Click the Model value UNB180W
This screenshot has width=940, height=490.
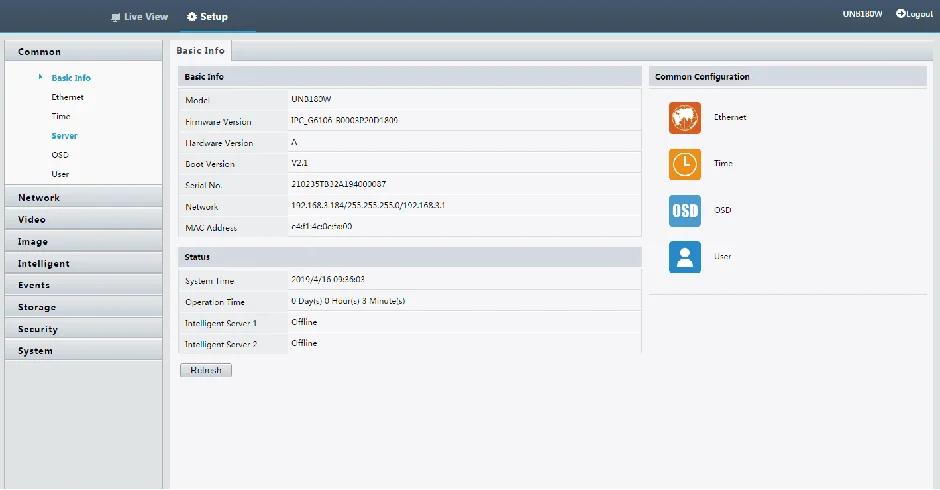pos(311,99)
